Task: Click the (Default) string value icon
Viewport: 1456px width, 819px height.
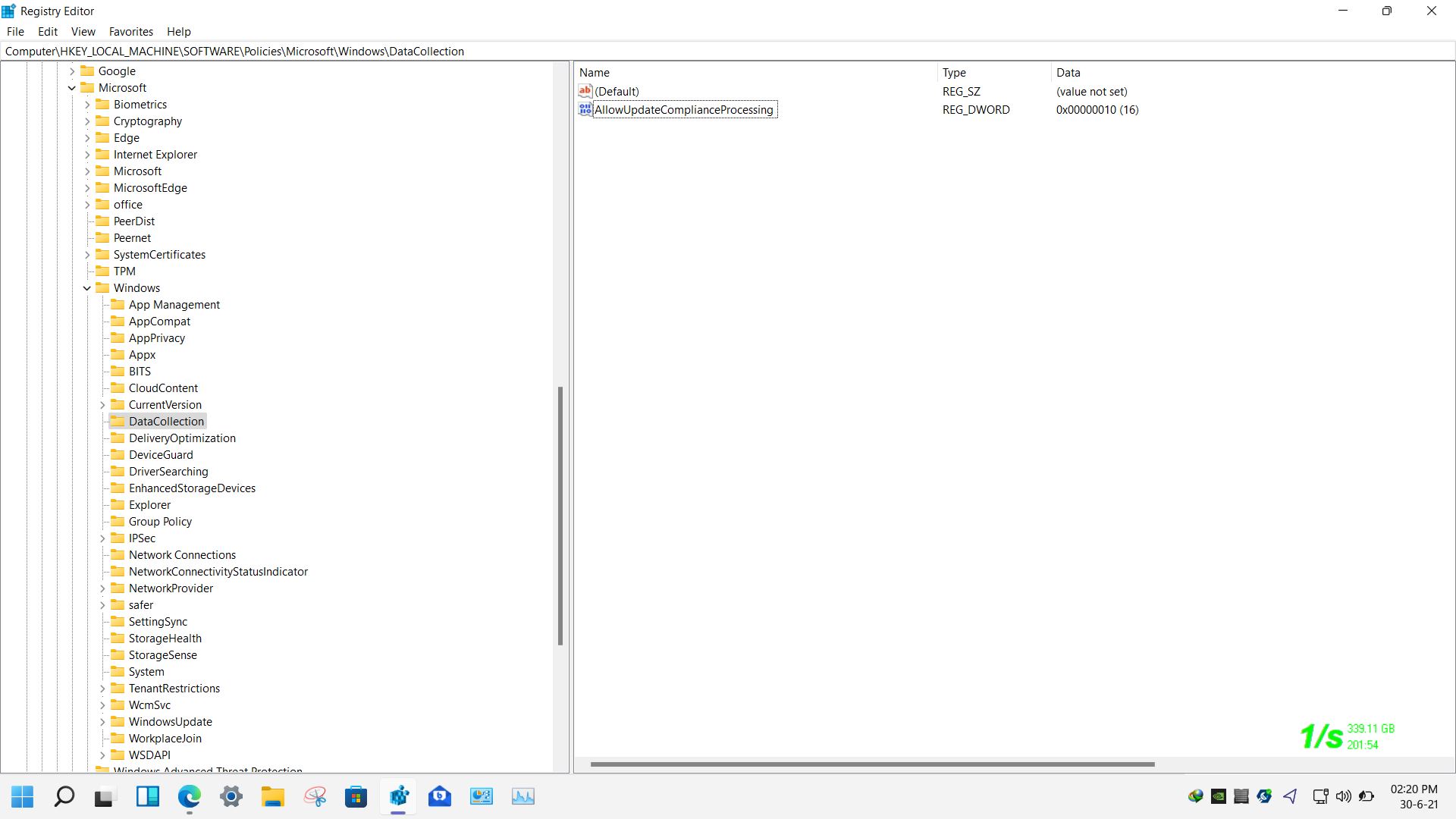Action: 585,92
